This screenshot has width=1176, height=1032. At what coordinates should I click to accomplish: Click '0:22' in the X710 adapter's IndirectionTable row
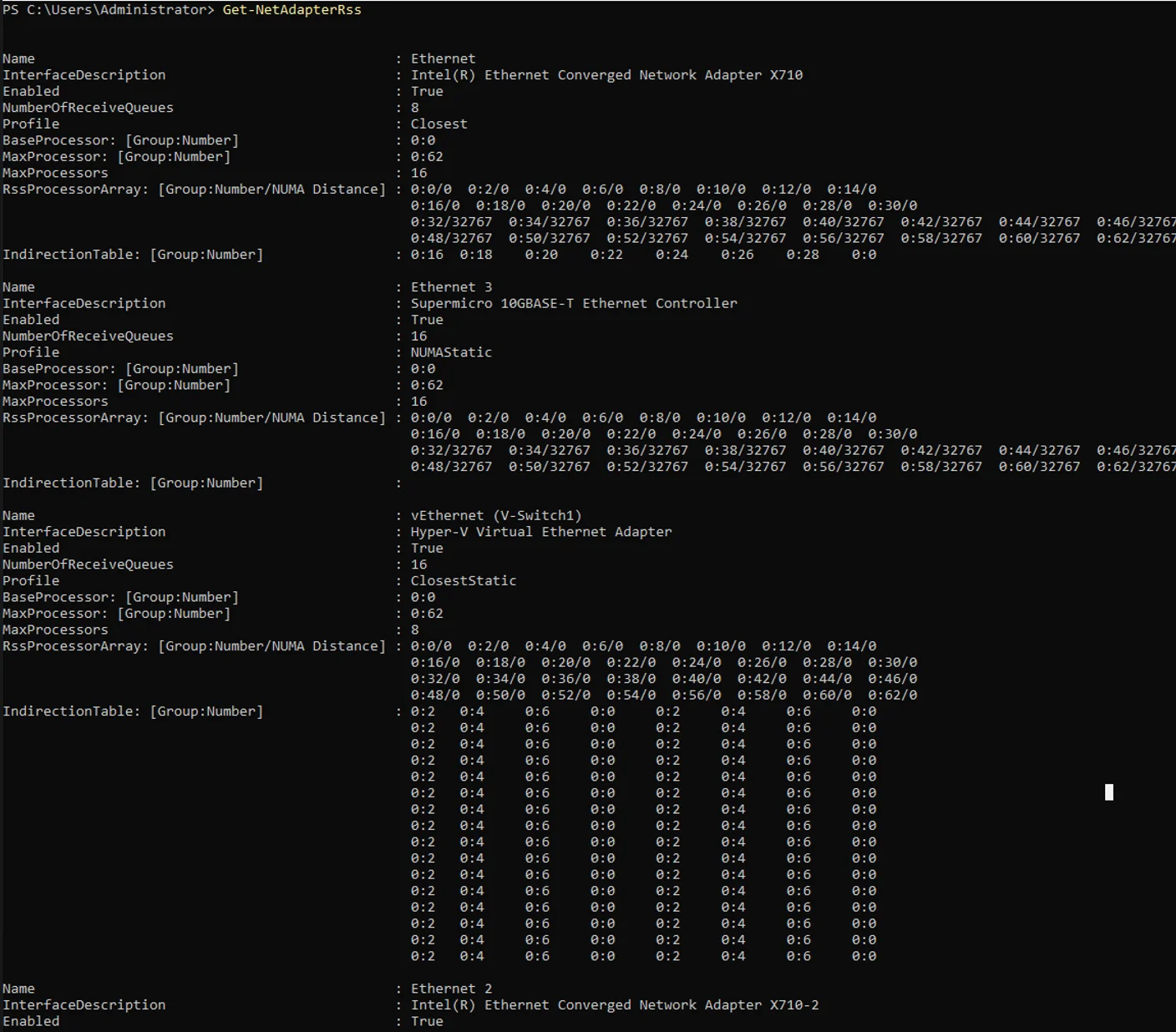point(606,255)
